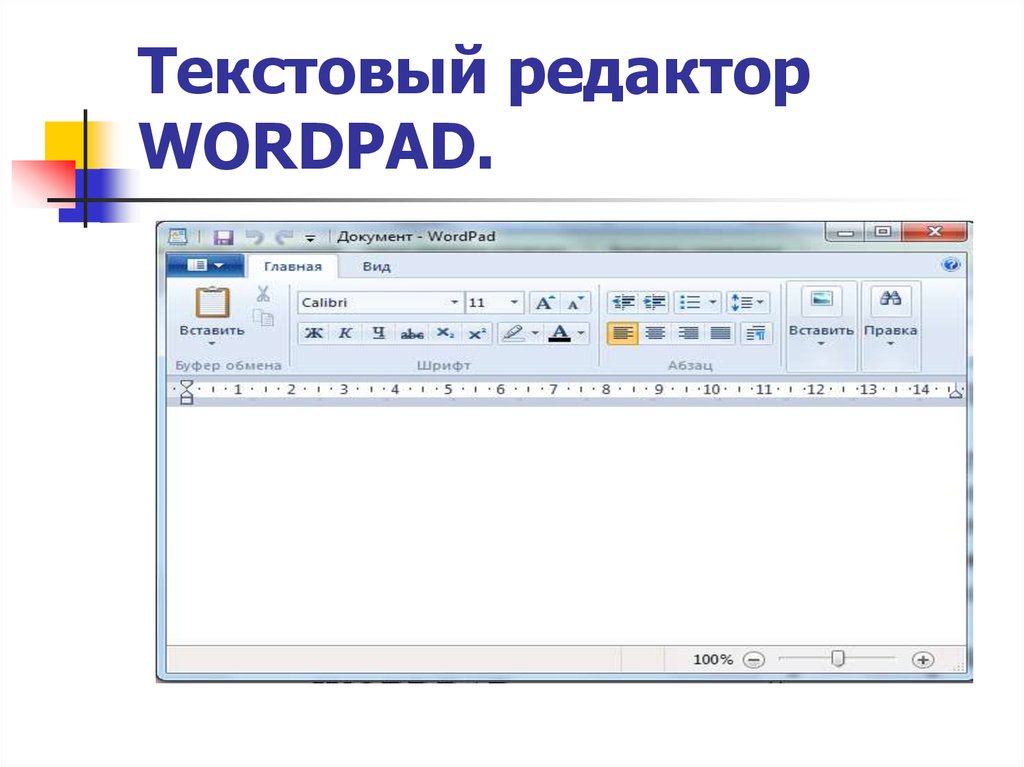Toggle subscript X₂ formatting
Image resolution: width=1024 pixels, height=767 pixels.
tap(445, 333)
